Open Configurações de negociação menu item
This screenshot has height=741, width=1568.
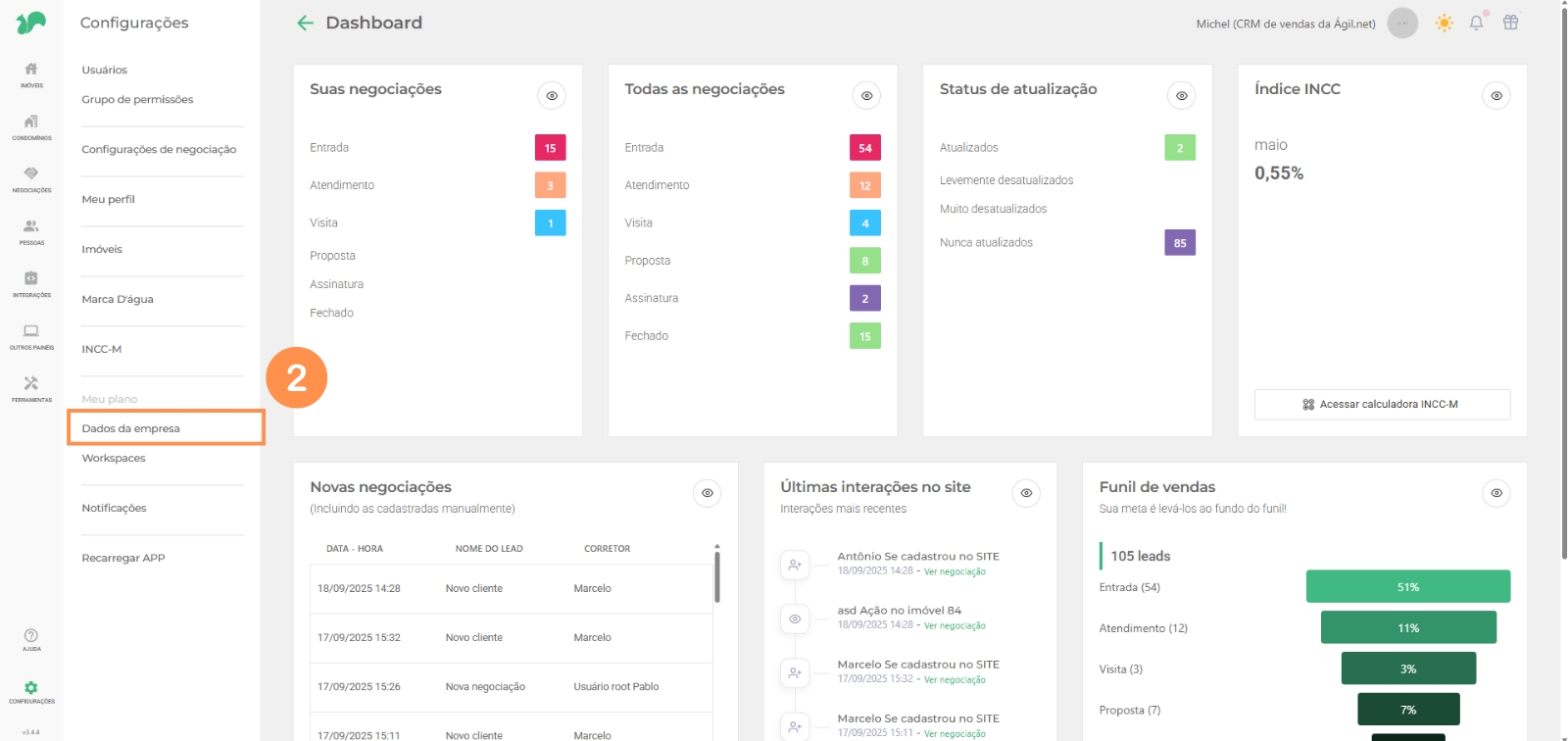tap(159, 149)
